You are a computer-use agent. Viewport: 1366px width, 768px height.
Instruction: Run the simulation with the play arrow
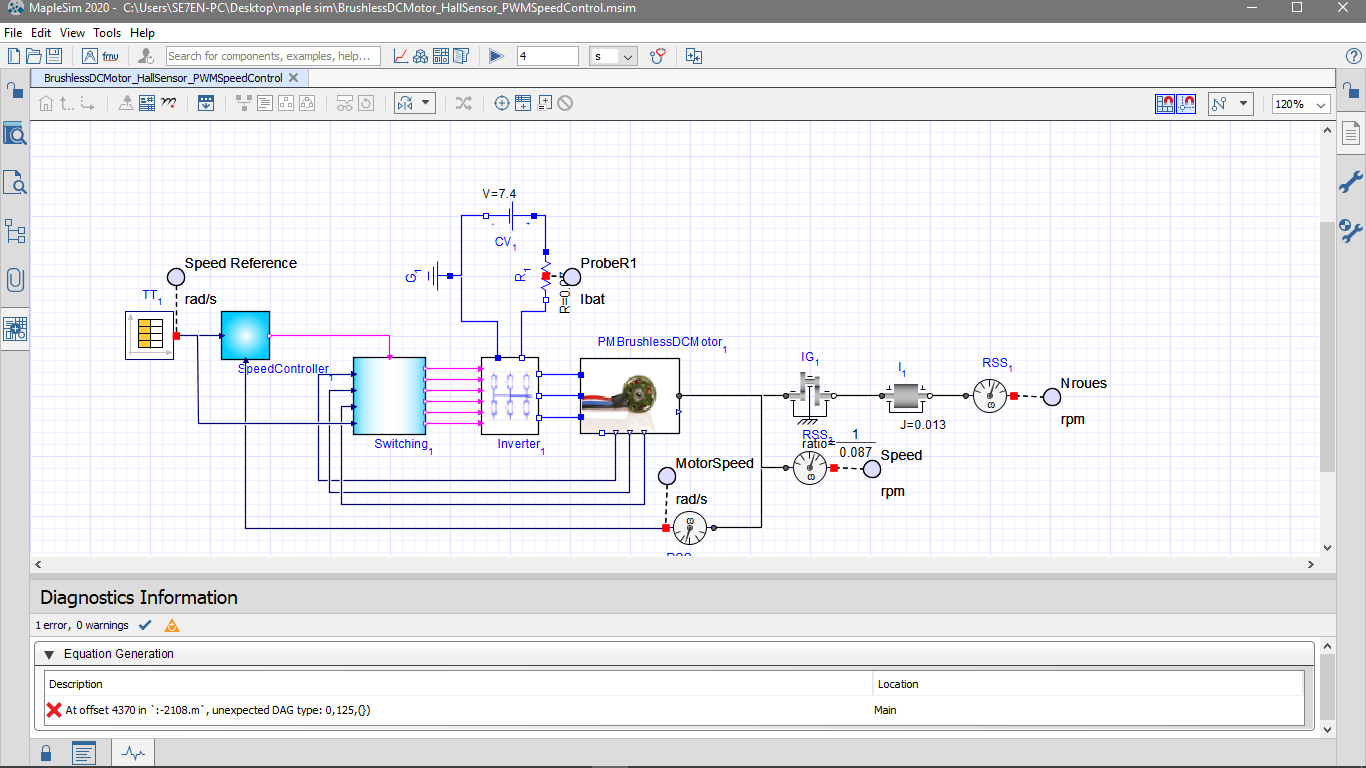[496, 56]
